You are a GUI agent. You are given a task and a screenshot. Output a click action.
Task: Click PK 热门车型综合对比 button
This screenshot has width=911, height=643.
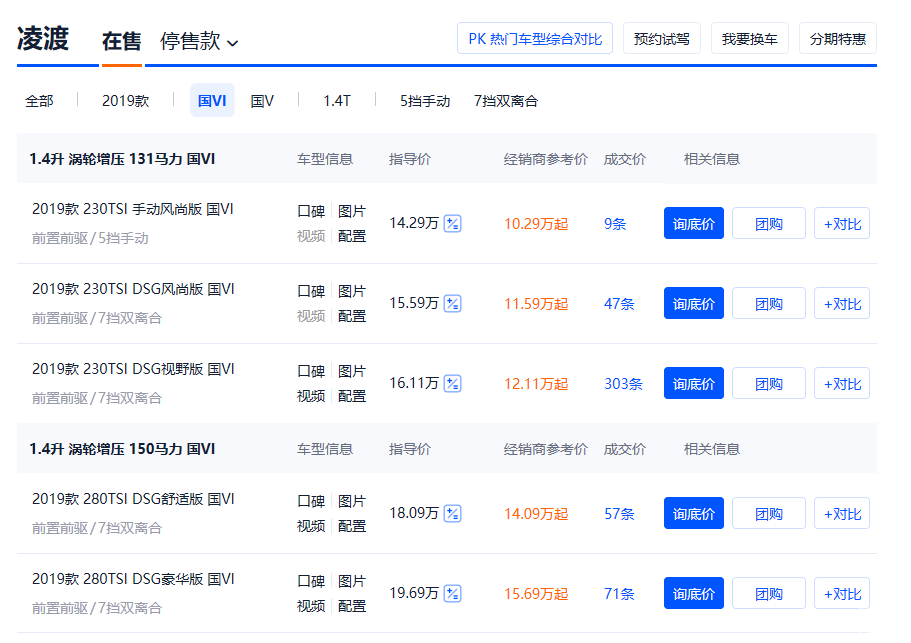coord(534,39)
